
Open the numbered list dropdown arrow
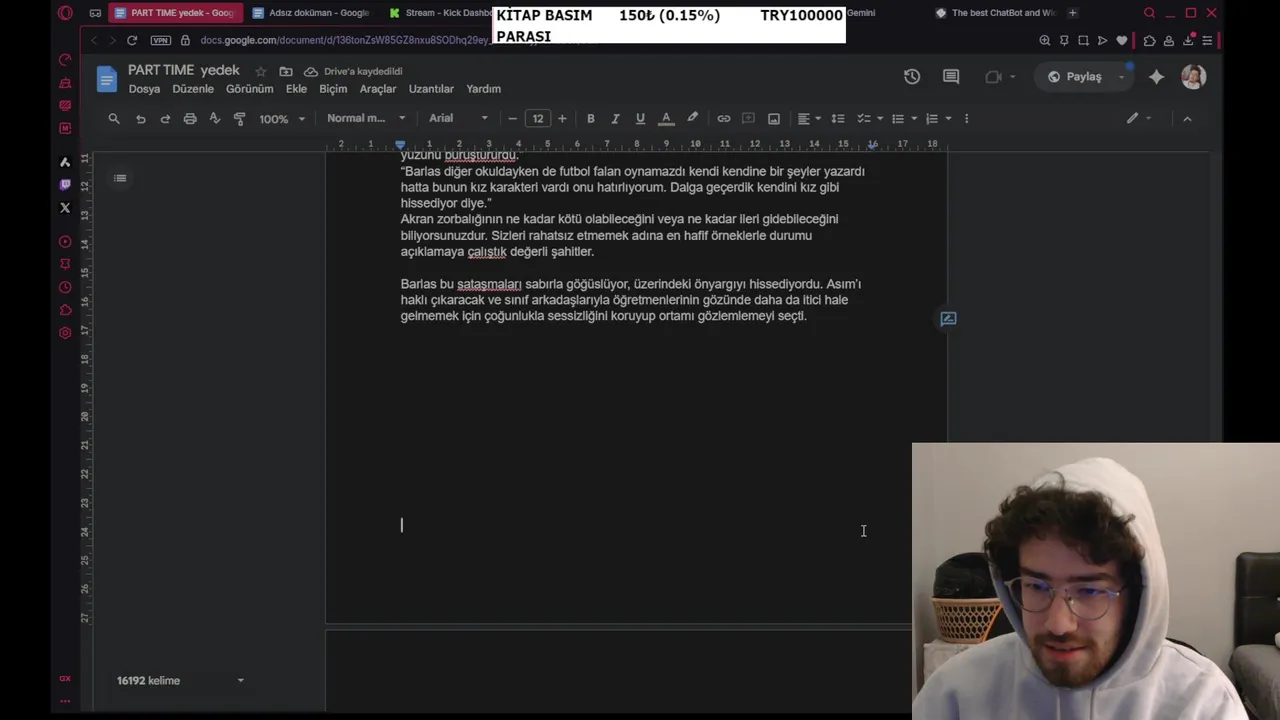(948, 118)
